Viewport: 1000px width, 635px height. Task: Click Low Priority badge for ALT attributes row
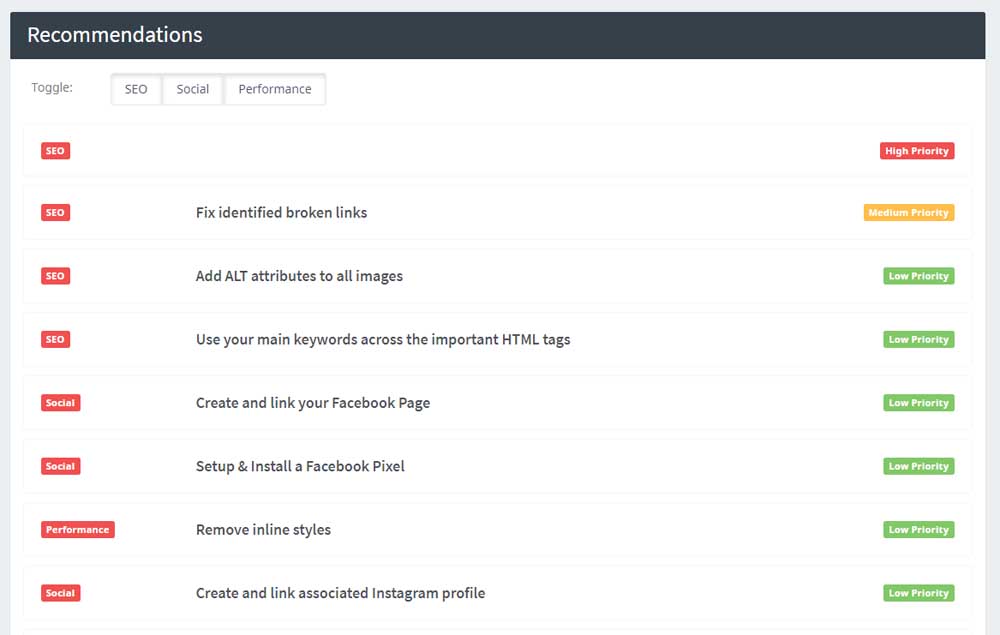919,276
